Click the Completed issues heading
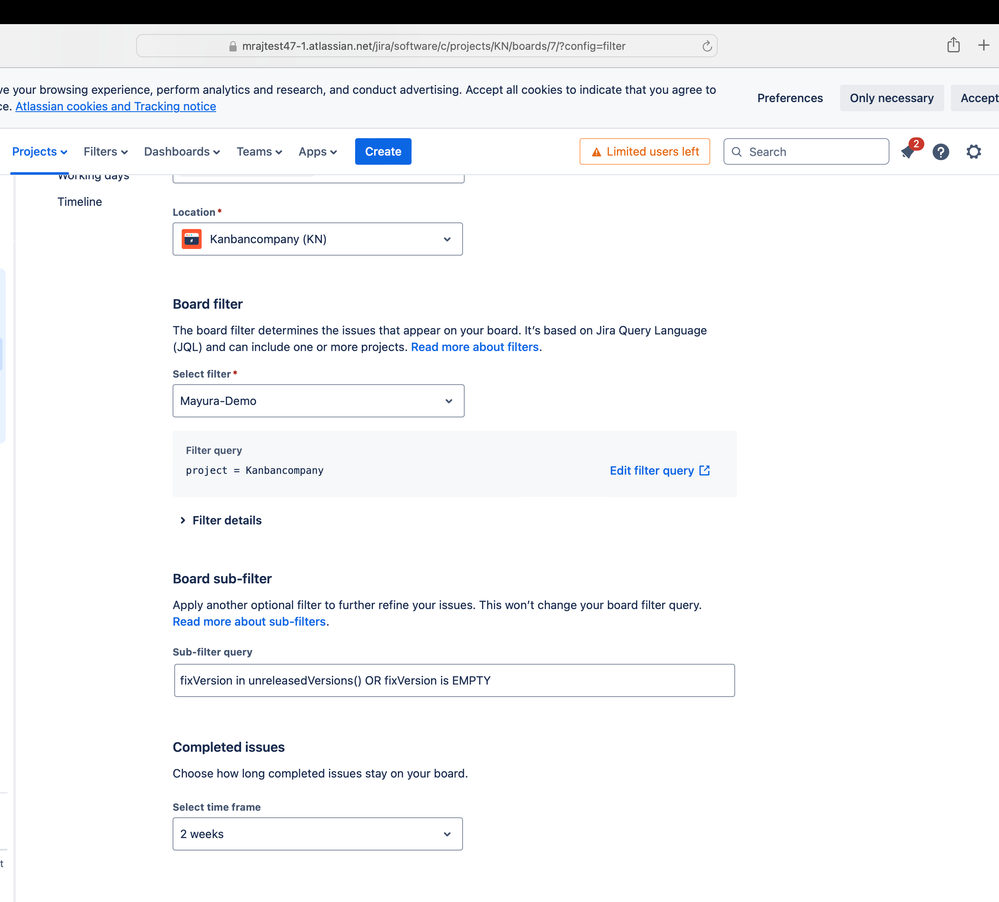Screen dimensions: 999x902 tap(229, 747)
